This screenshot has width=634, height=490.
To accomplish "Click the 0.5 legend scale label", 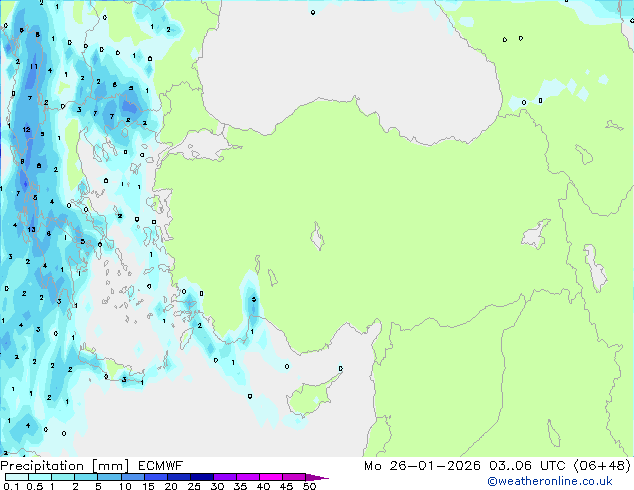I will [x=35, y=486].
